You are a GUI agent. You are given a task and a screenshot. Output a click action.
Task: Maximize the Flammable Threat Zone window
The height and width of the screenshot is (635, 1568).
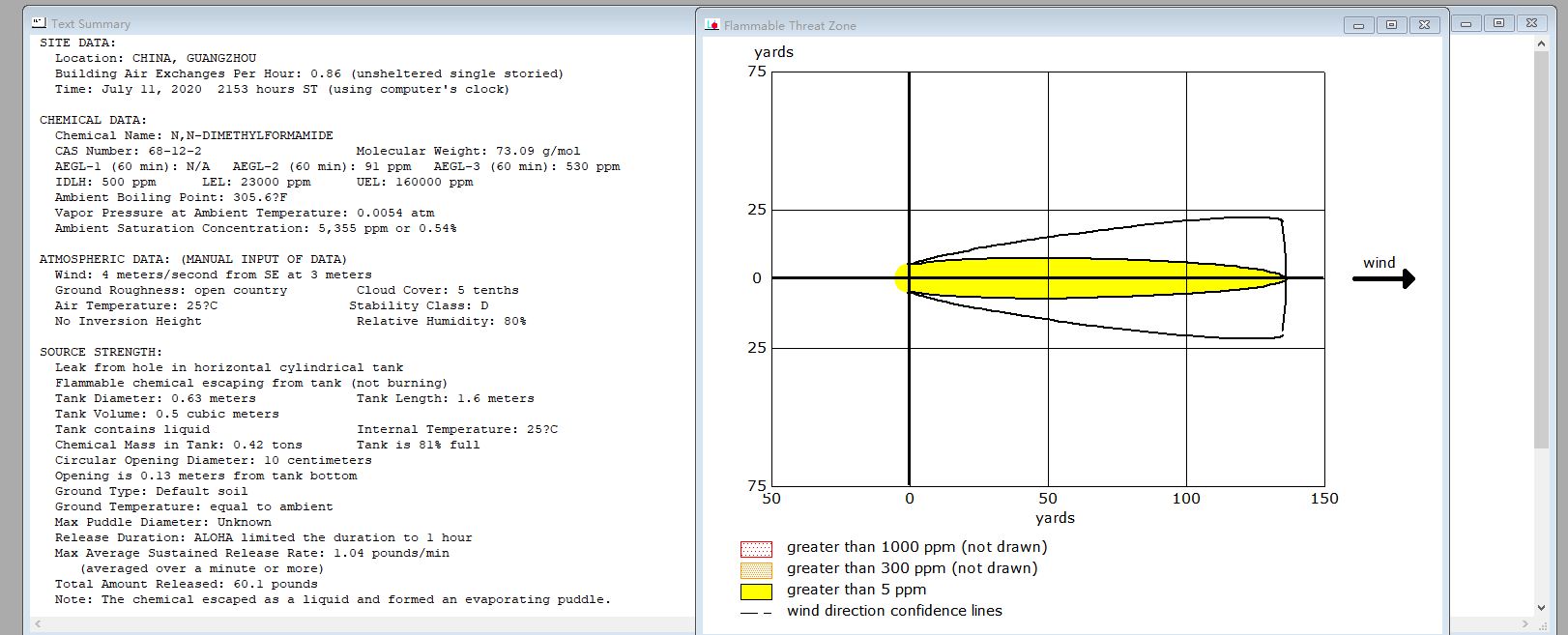(x=1391, y=25)
